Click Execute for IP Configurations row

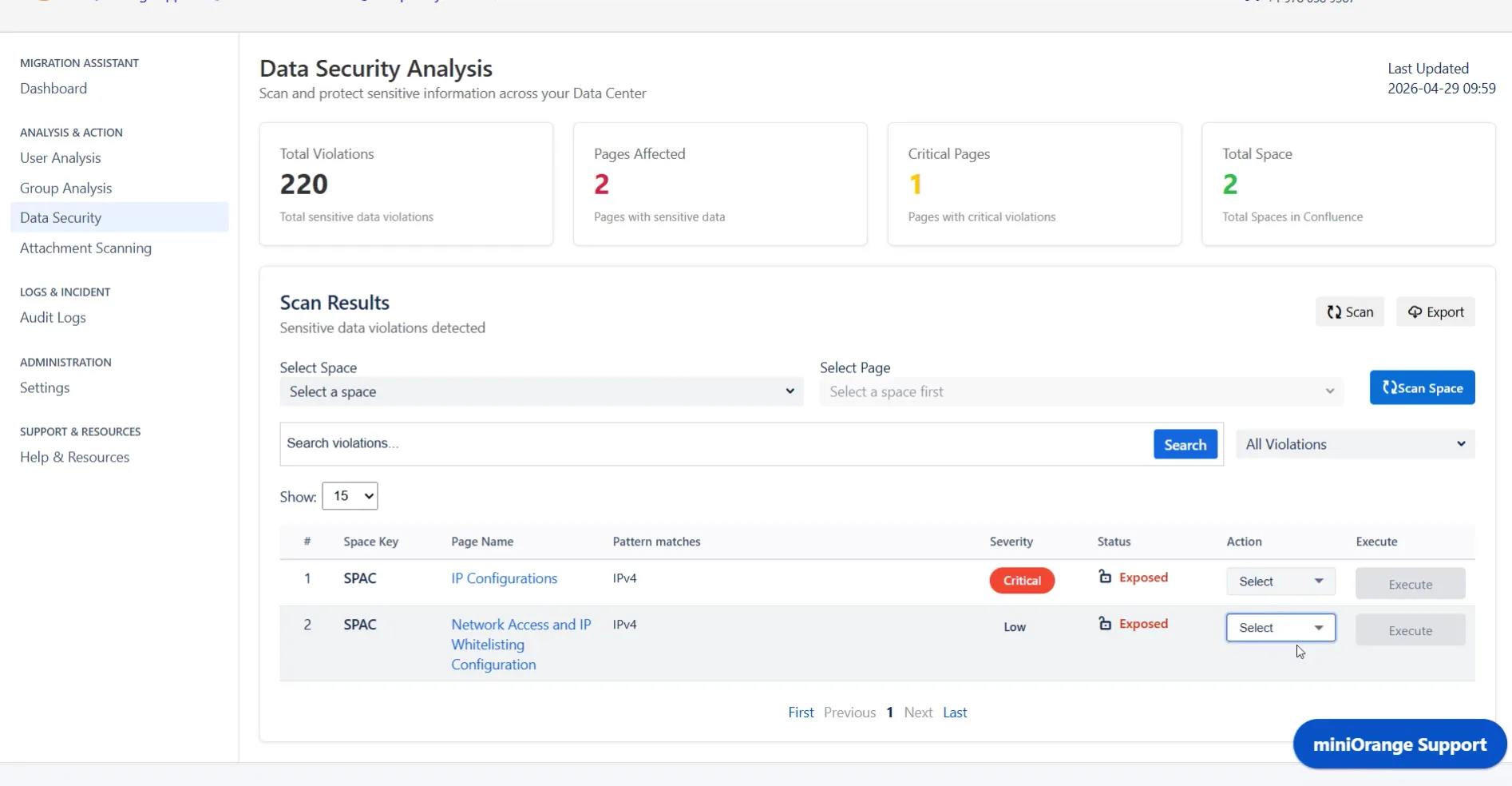click(1411, 584)
